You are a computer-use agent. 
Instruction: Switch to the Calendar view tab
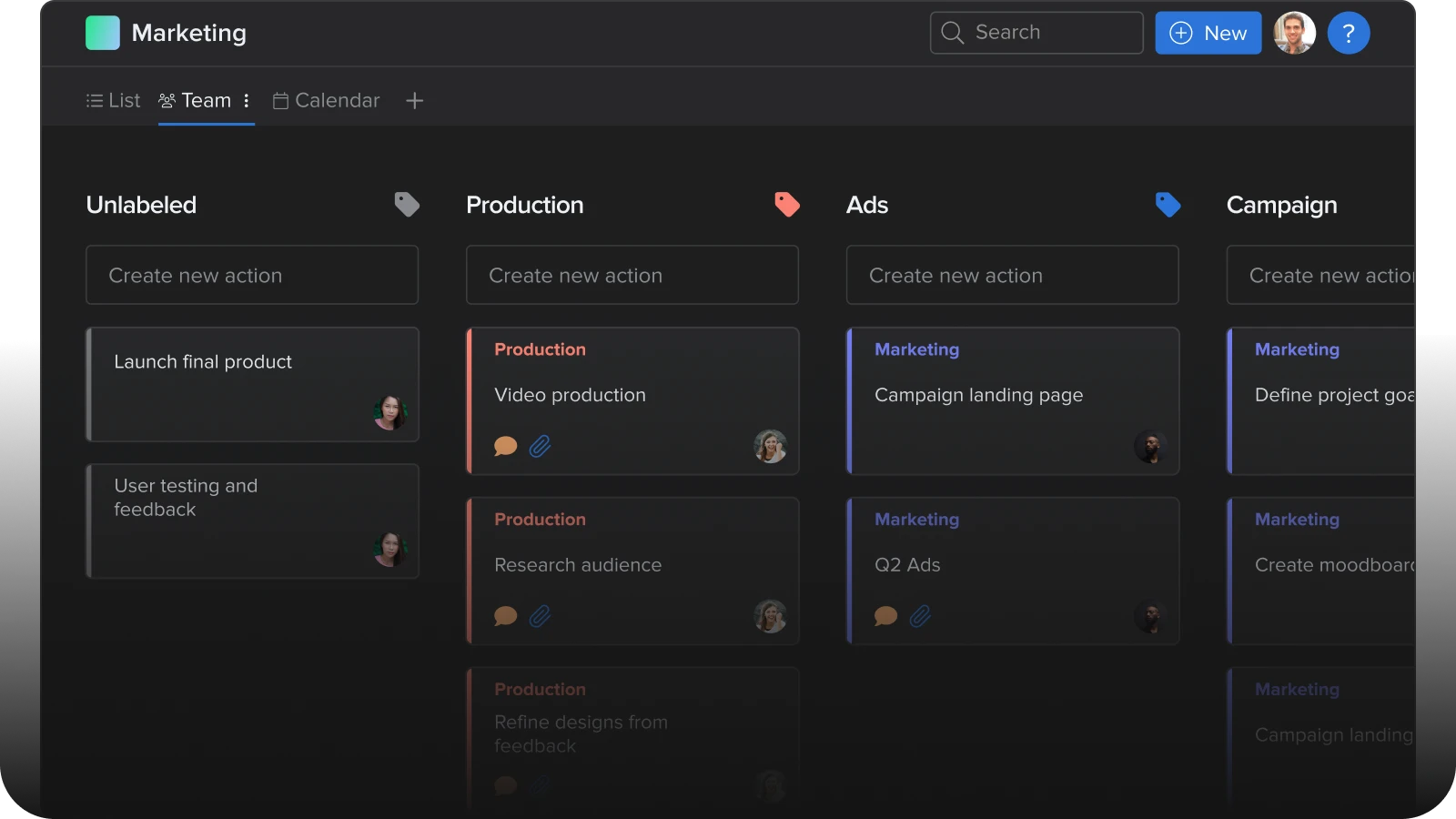point(327,101)
